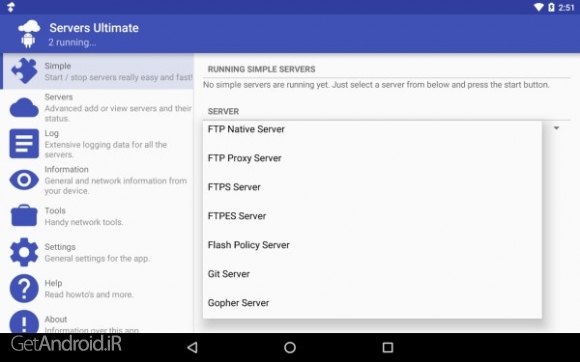Click 'General settings for the app.' text
The height and width of the screenshot is (362, 580).
click(x=97, y=258)
